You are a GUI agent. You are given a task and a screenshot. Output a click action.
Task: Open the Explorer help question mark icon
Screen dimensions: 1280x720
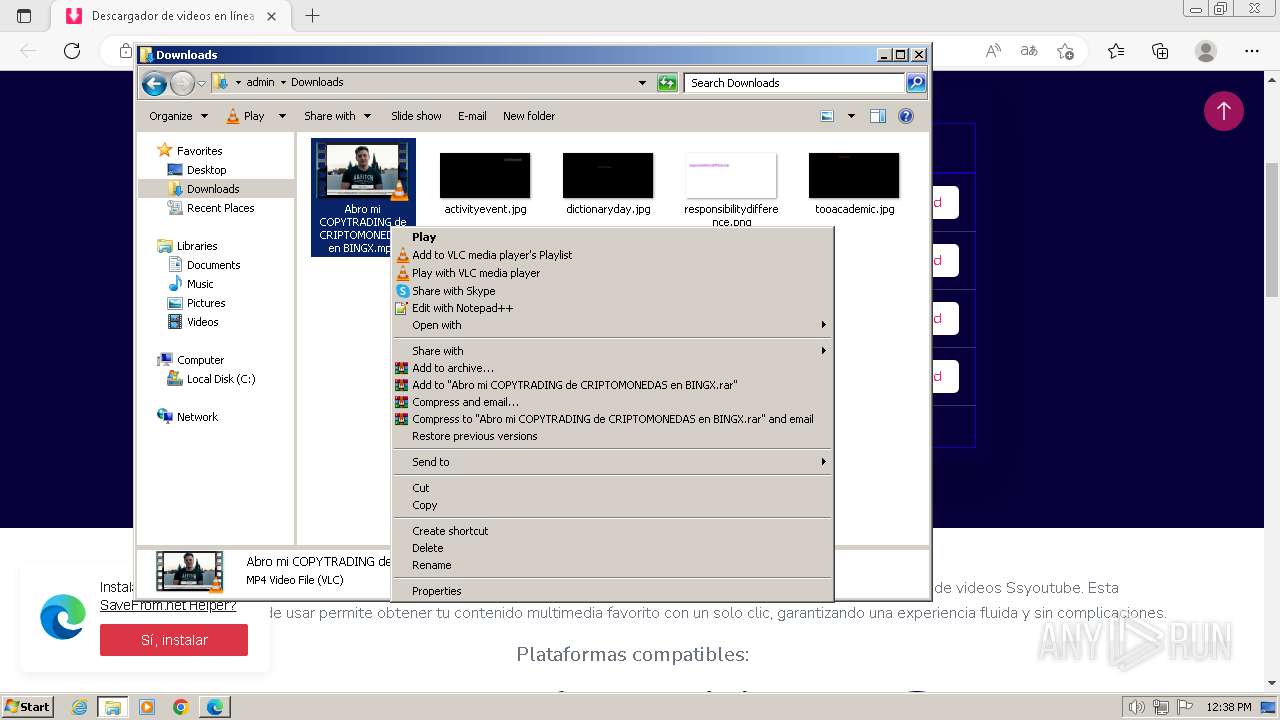pos(906,116)
